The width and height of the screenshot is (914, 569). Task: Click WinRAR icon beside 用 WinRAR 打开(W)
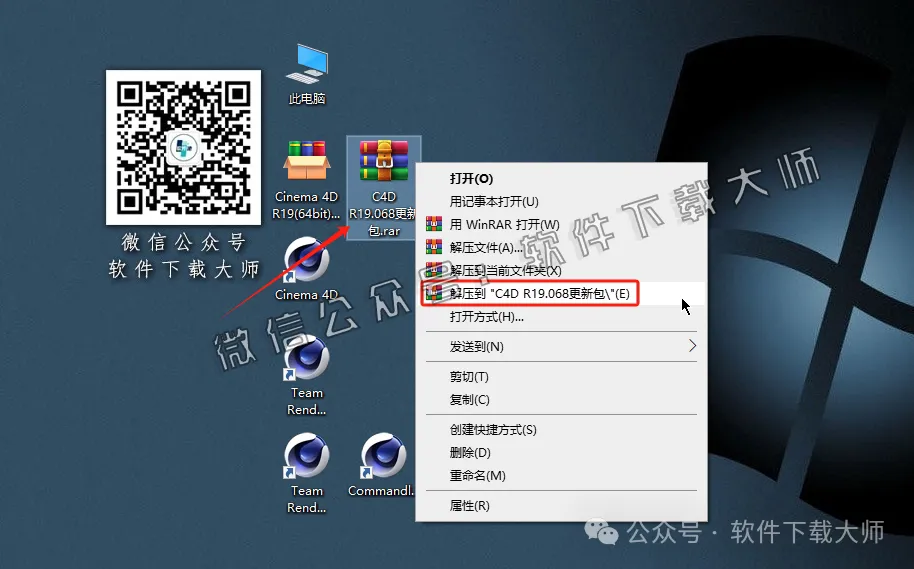pos(434,224)
